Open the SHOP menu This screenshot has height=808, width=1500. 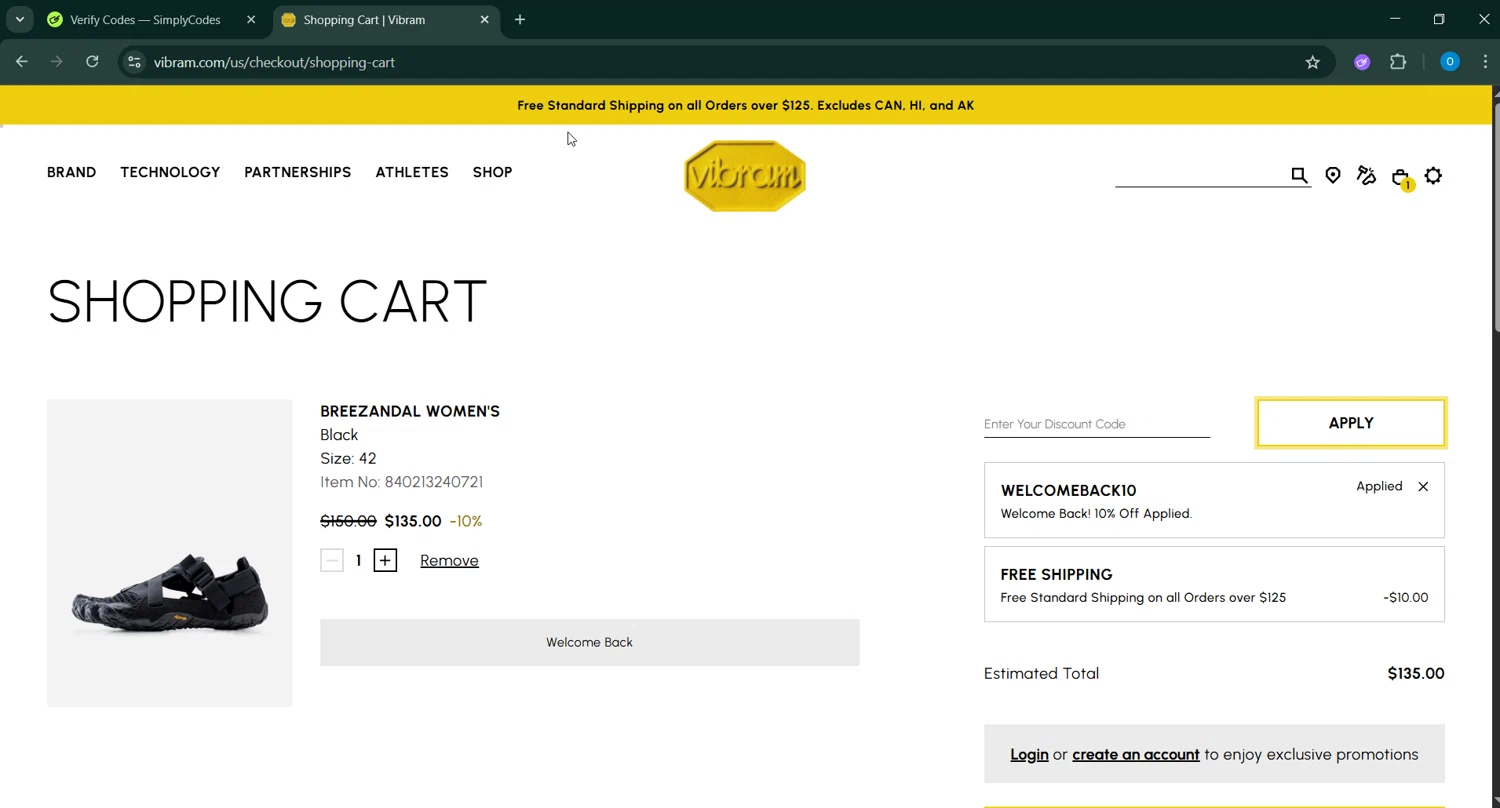[492, 172]
